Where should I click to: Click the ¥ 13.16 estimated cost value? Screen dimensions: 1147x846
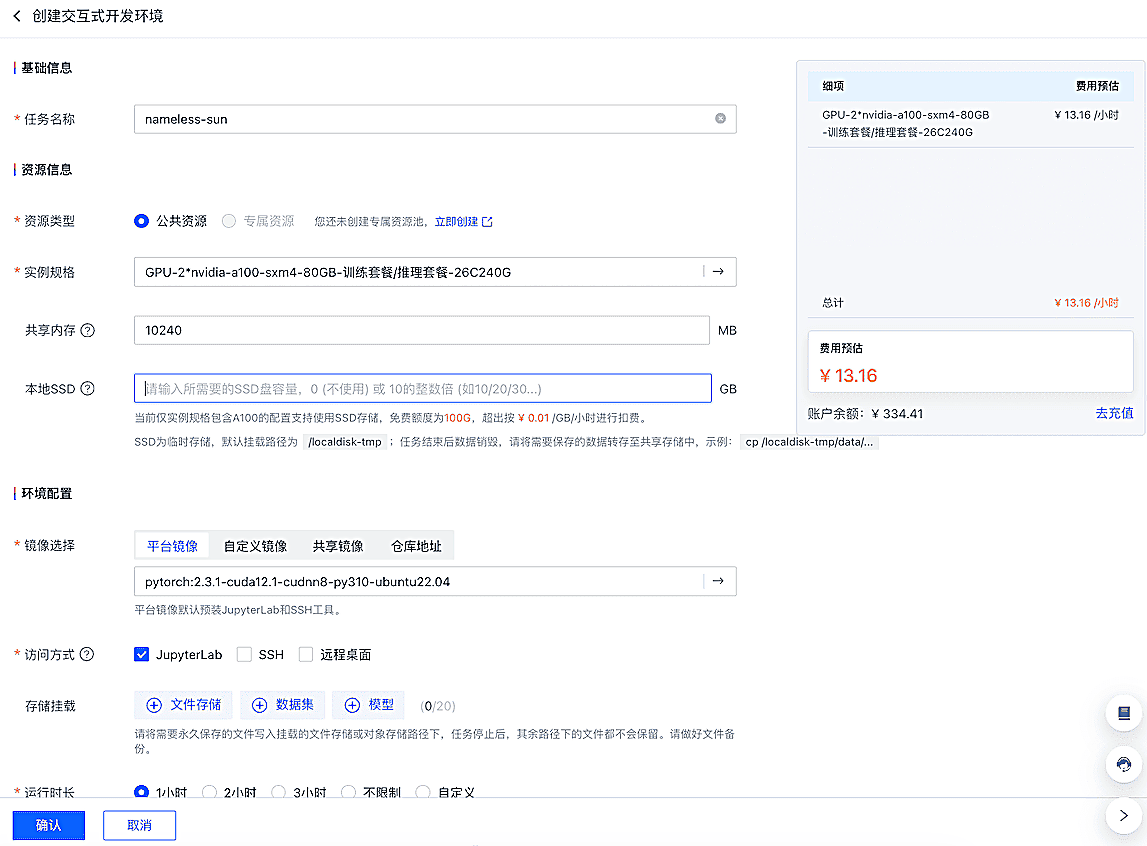(849, 376)
